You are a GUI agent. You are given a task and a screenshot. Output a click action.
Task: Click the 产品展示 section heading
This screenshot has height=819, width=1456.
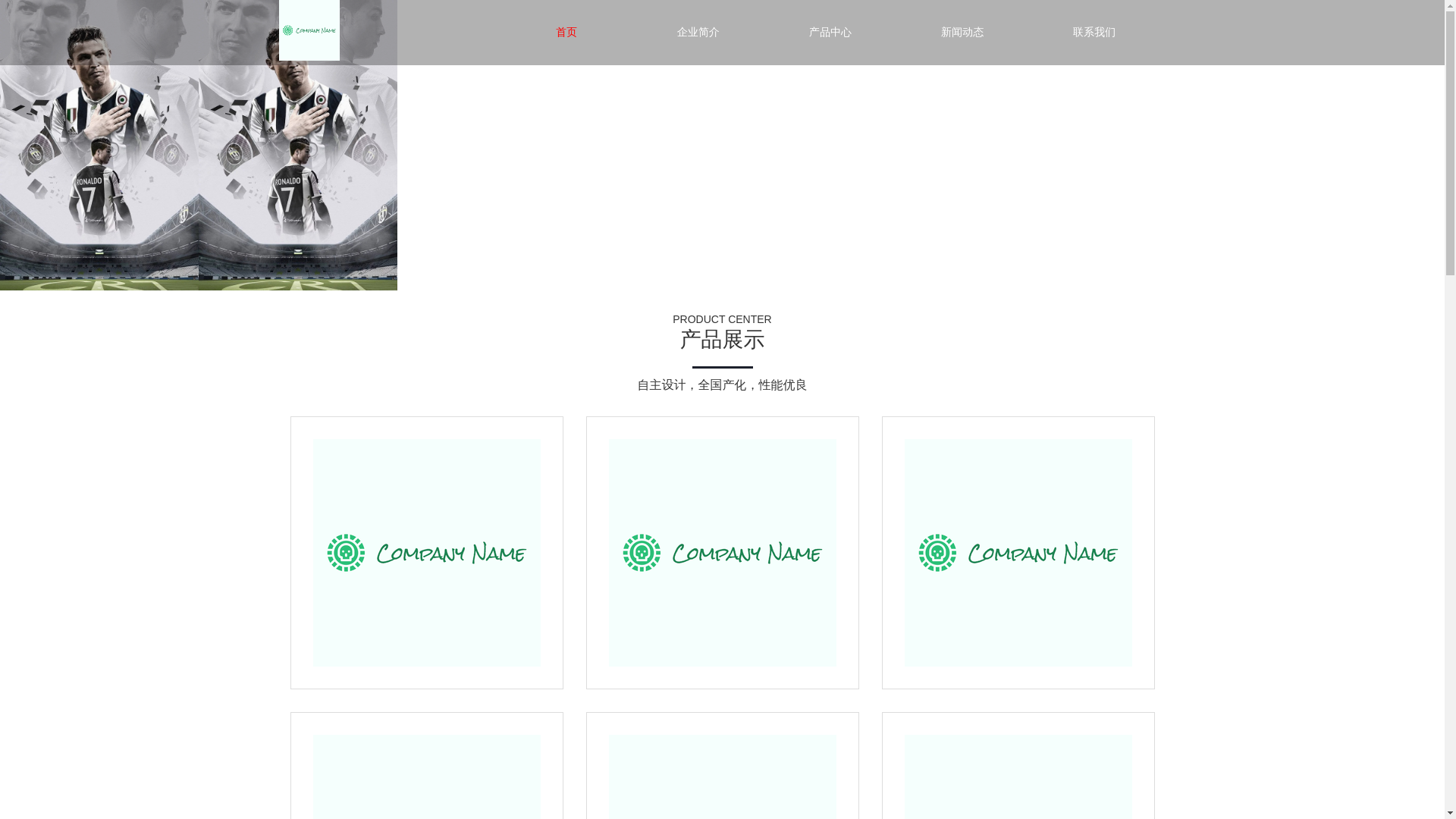coord(722,340)
